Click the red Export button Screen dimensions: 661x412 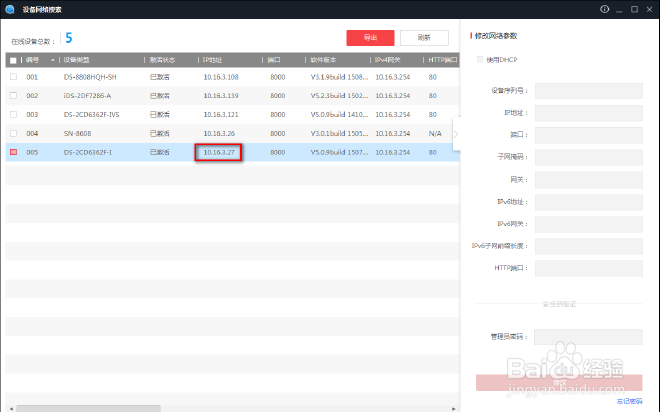[370, 38]
